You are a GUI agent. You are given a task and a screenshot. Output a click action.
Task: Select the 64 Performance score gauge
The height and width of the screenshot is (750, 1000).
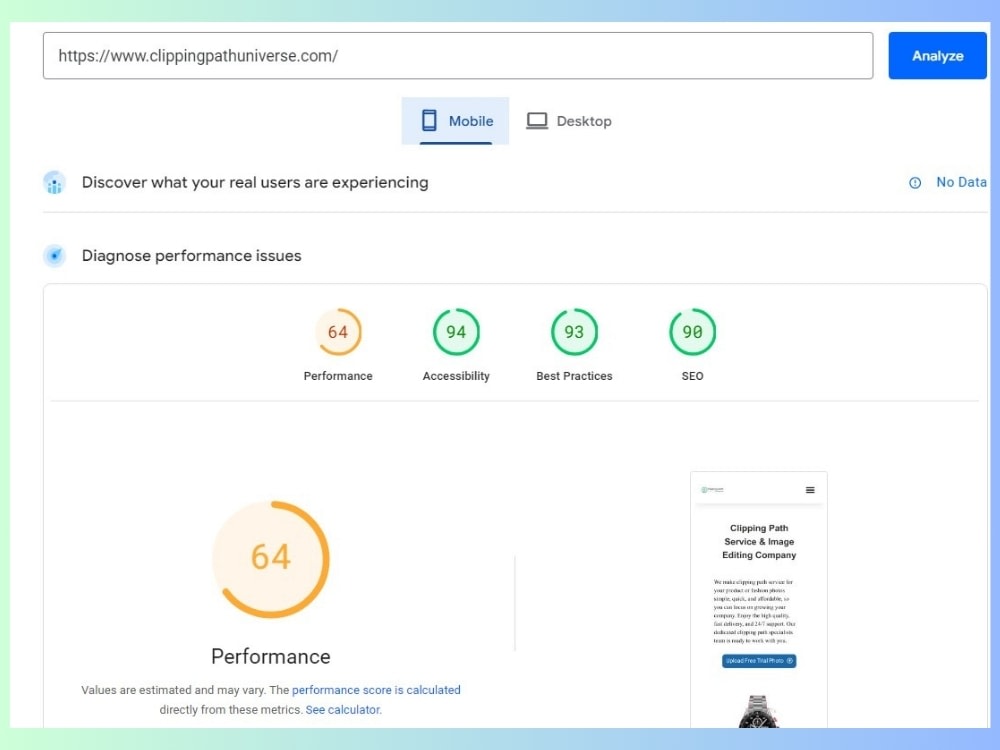pos(338,332)
